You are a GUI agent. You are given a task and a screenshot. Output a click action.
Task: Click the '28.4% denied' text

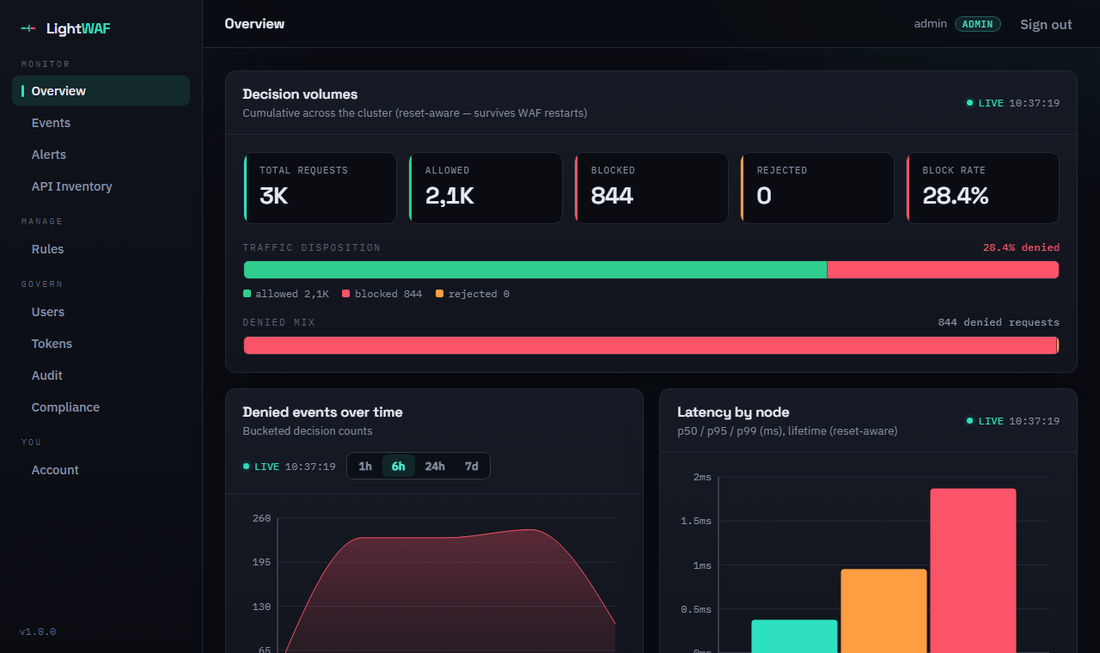tap(1021, 248)
